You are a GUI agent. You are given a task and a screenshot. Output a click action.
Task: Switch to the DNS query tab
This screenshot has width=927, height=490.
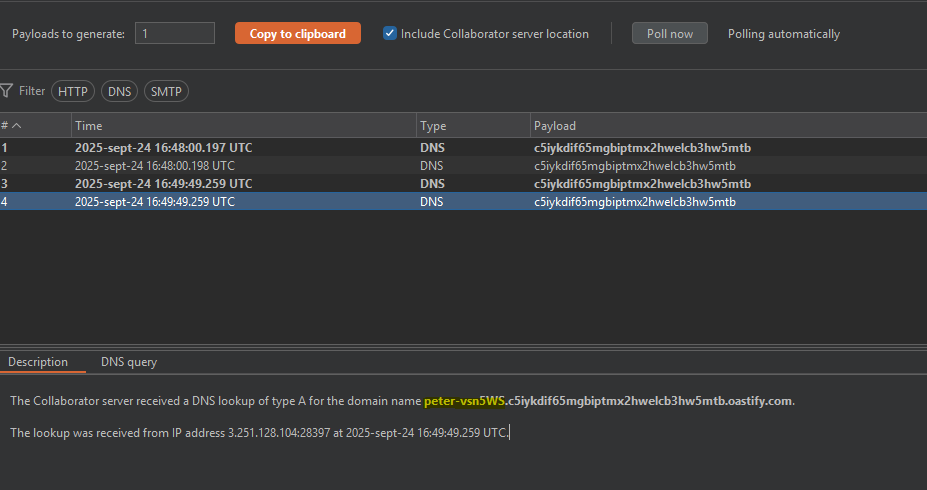tap(129, 362)
